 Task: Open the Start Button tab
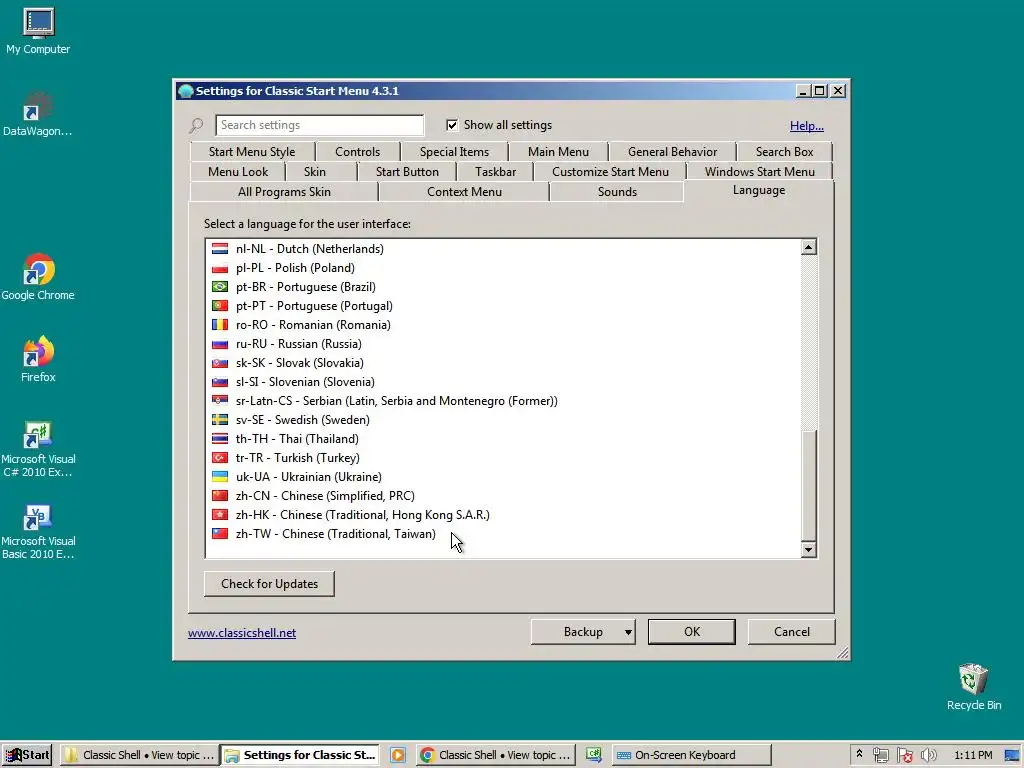tap(407, 172)
